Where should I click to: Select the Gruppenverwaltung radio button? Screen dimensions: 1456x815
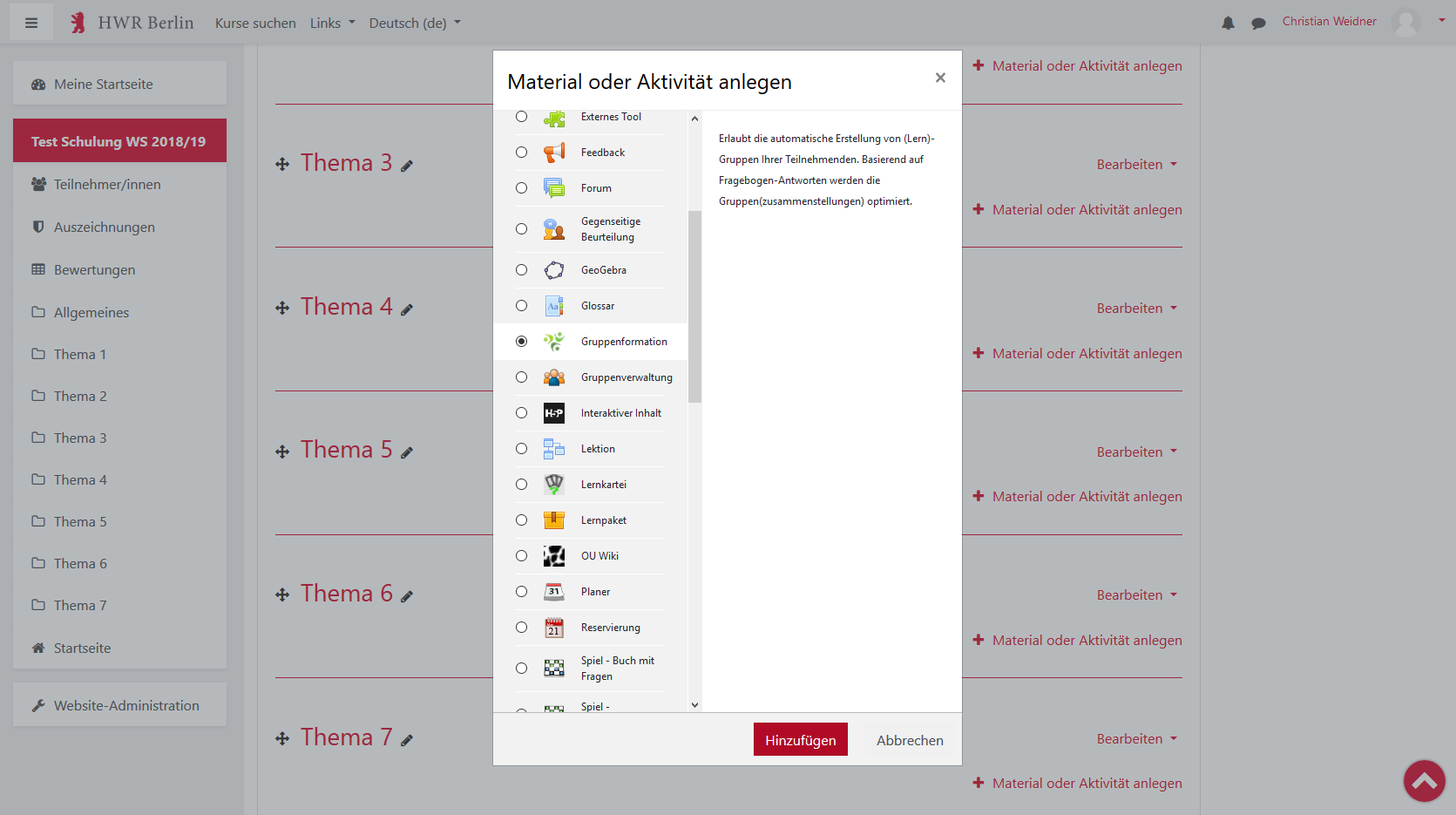521,377
